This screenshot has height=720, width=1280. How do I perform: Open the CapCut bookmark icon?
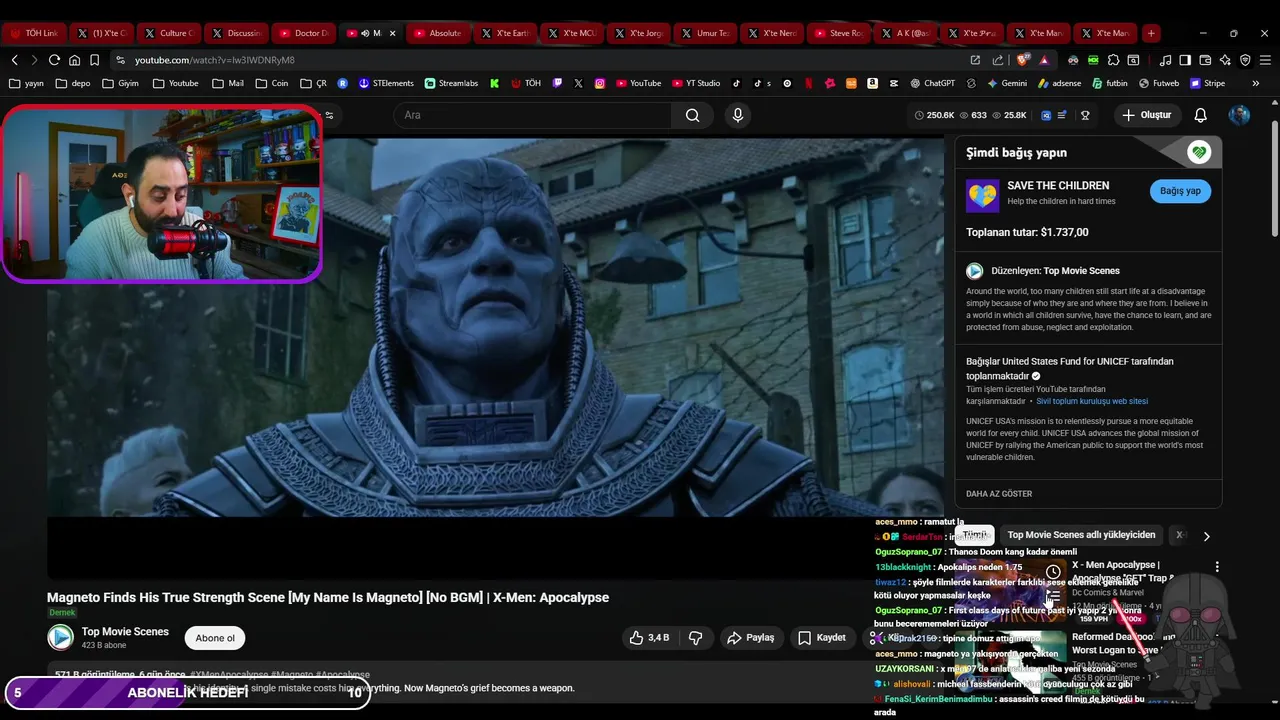click(894, 83)
